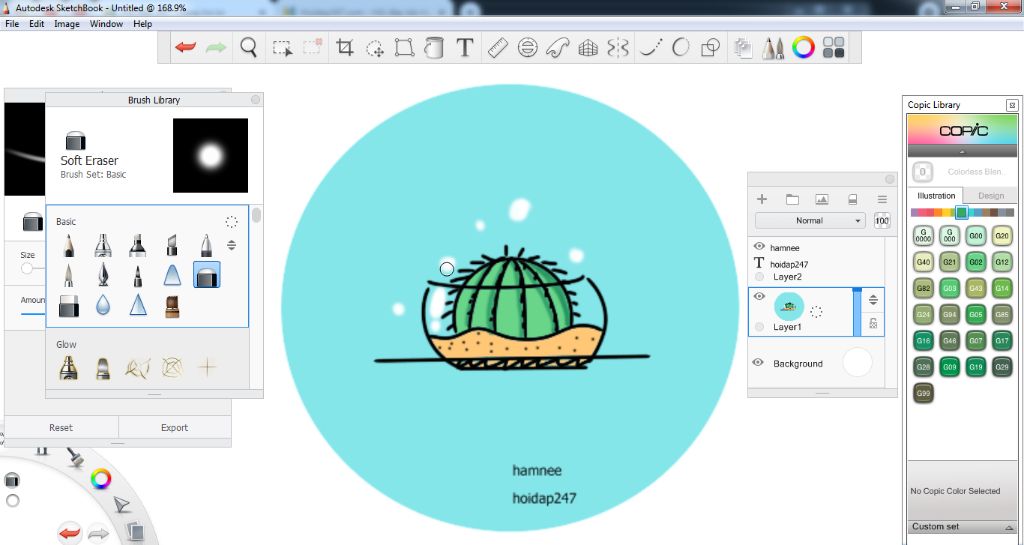Select the G02 Copic swatch
1024x545 pixels.
point(976,262)
